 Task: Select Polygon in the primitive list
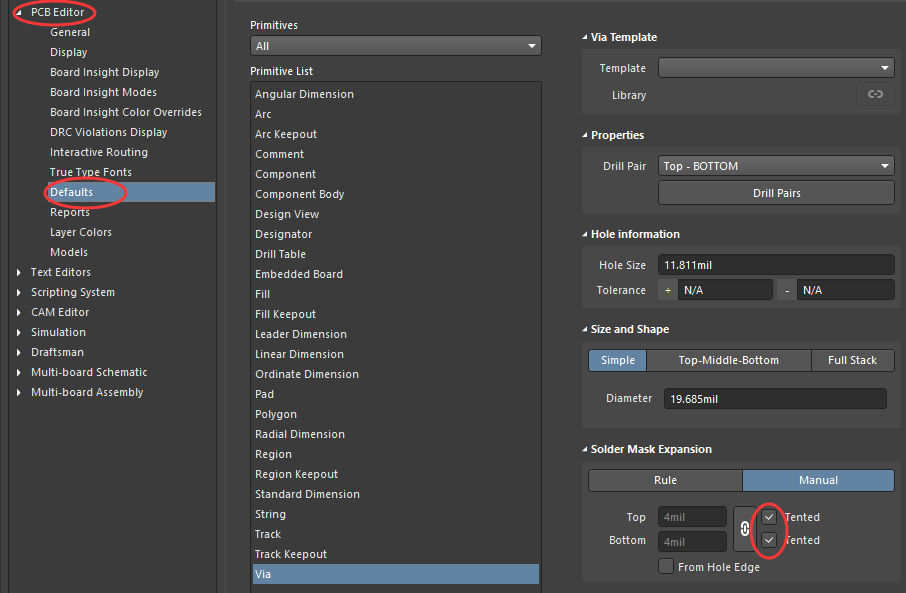(x=396, y=414)
